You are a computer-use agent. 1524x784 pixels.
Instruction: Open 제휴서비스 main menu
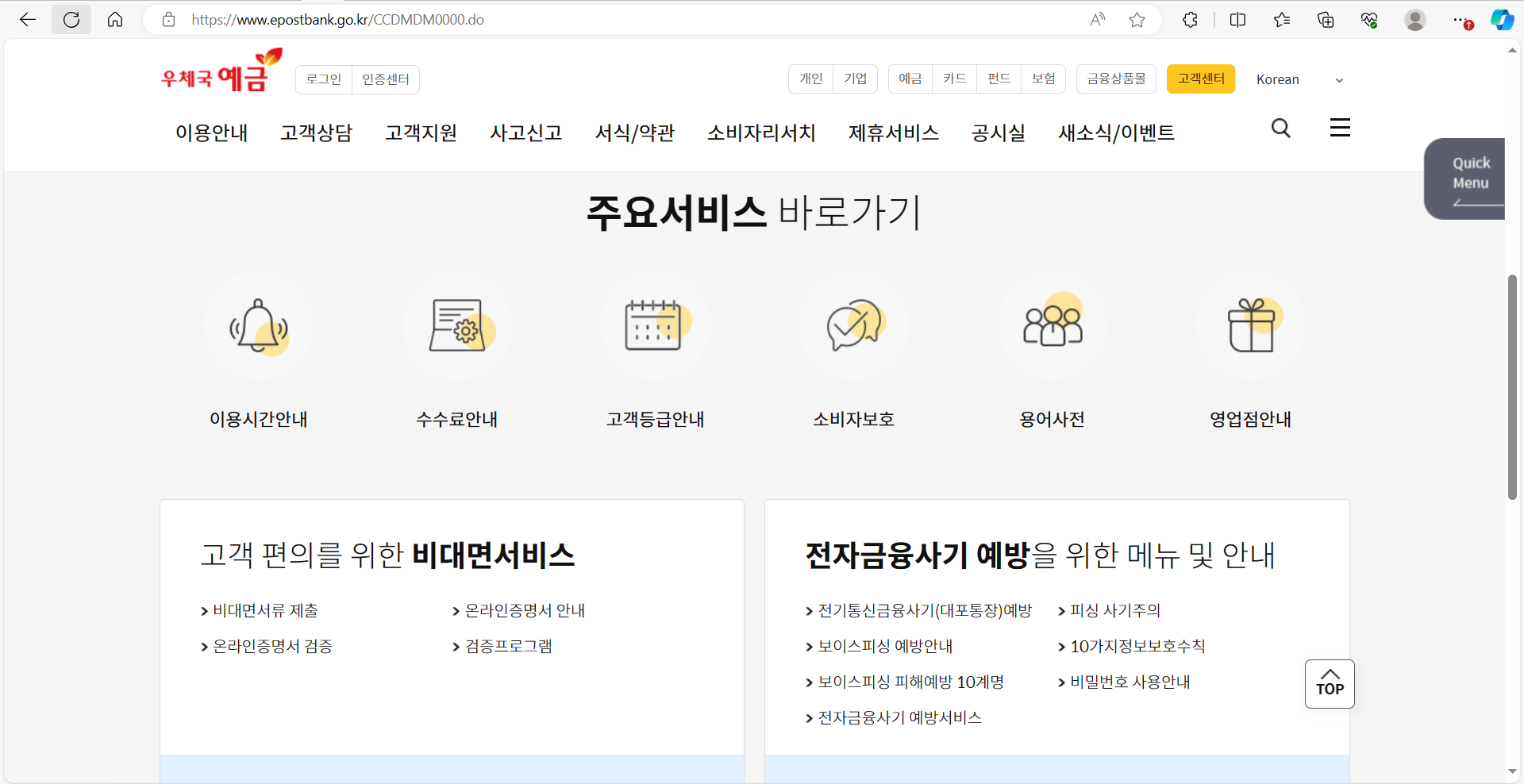click(x=894, y=133)
